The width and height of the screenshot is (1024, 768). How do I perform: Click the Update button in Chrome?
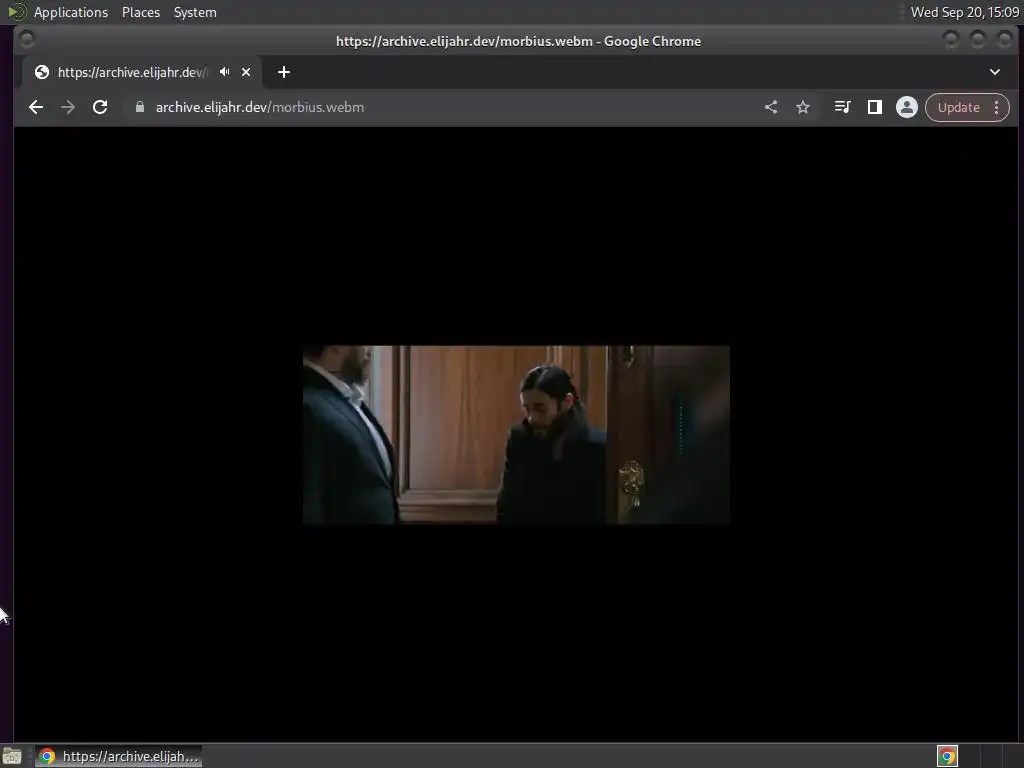[x=958, y=107]
